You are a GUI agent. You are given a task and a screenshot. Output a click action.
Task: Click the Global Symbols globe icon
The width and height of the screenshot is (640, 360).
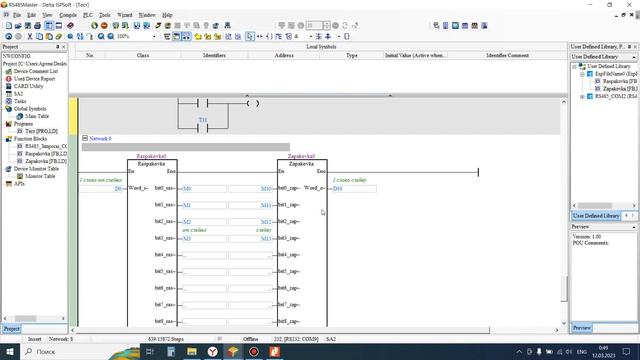pyautogui.click(x=9, y=109)
